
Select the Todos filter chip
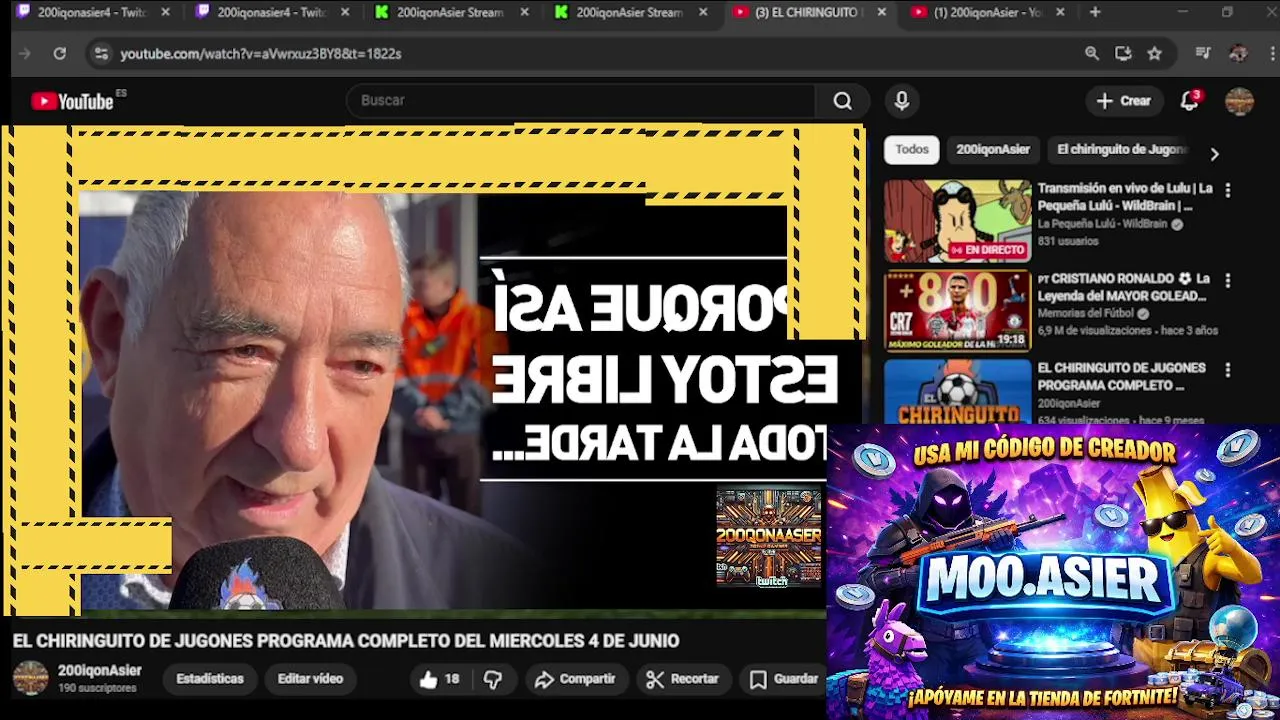pyautogui.click(x=911, y=149)
